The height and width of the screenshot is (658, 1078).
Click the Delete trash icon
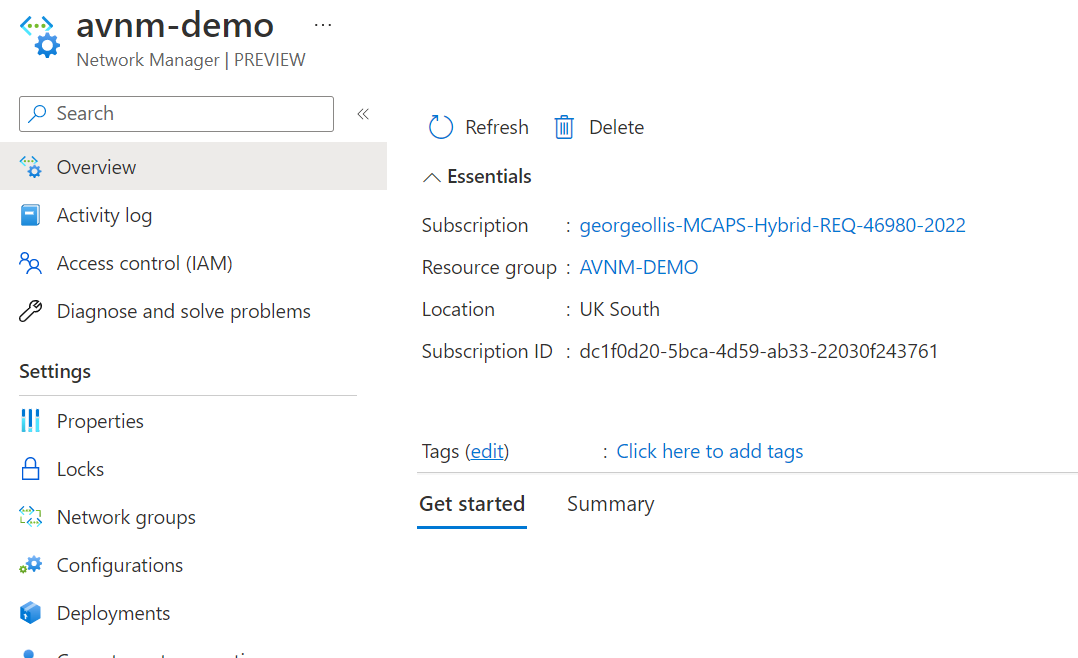(x=564, y=127)
